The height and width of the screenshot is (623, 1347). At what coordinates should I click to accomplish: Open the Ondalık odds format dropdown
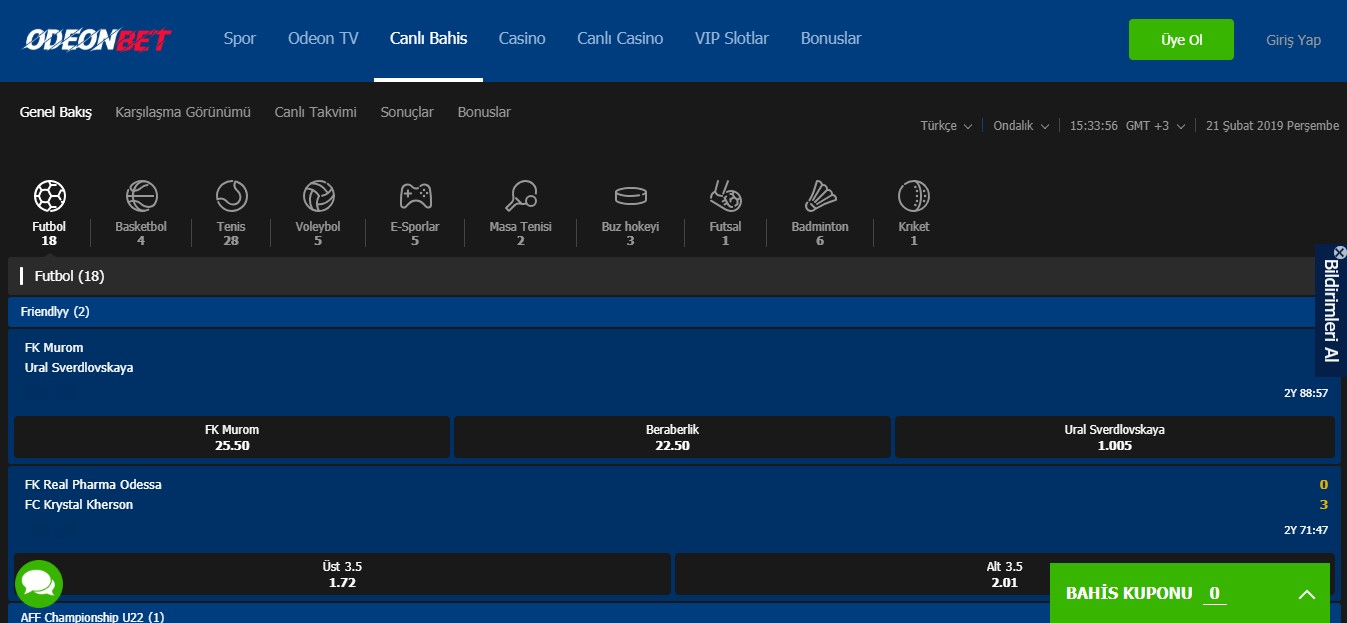click(1021, 126)
